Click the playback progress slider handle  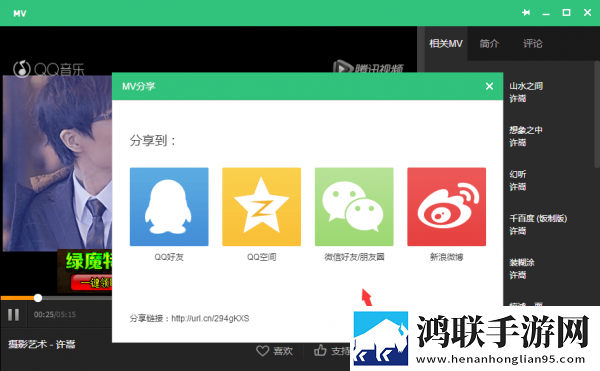[x=38, y=298]
